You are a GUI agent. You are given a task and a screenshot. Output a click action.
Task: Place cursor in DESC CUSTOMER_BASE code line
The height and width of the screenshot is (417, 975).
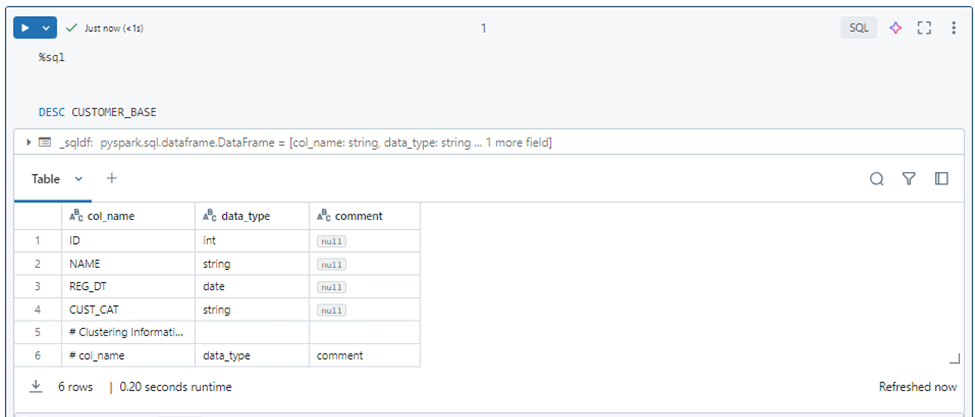point(98,112)
